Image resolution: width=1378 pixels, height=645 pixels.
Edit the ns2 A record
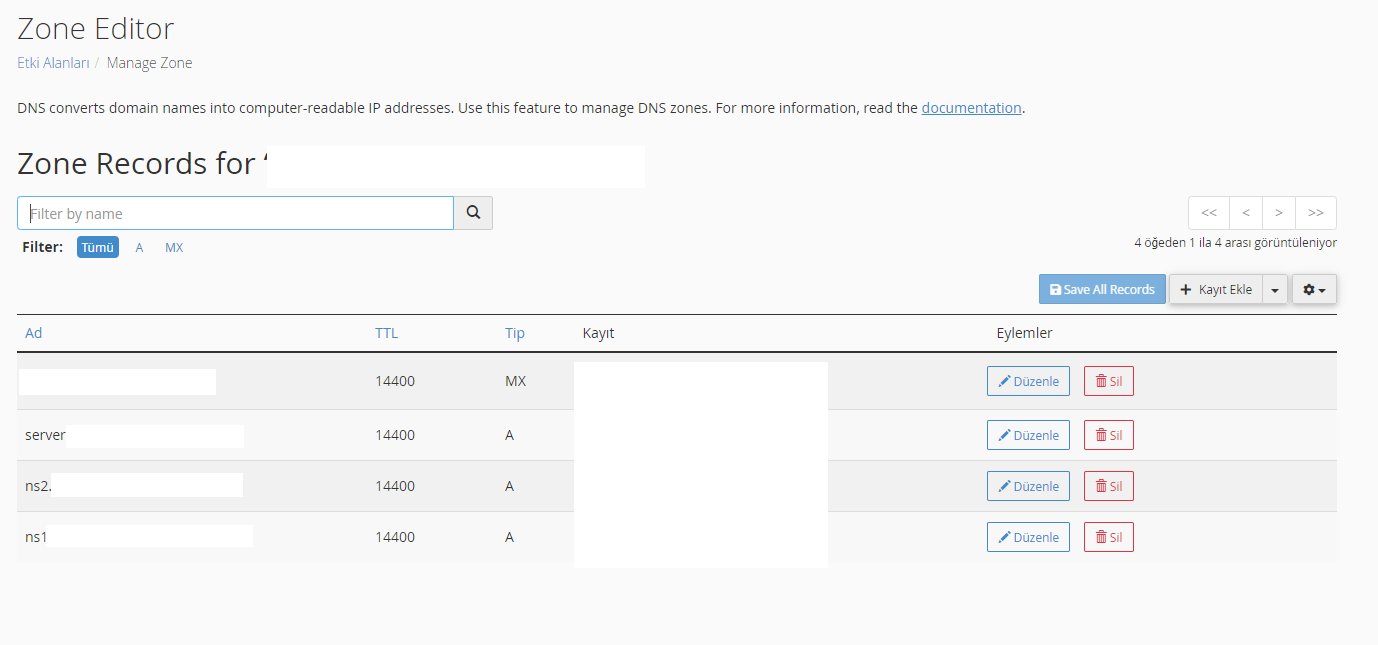click(x=1028, y=486)
